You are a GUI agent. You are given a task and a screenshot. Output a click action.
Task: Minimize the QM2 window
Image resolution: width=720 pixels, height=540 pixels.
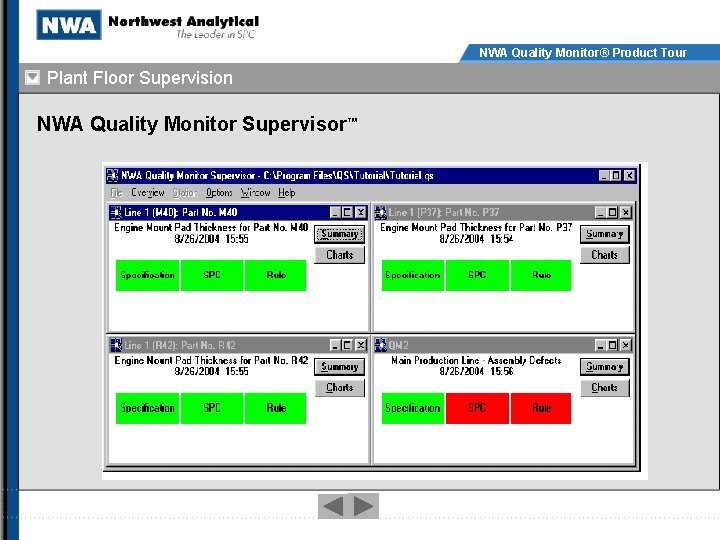click(x=600, y=345)
